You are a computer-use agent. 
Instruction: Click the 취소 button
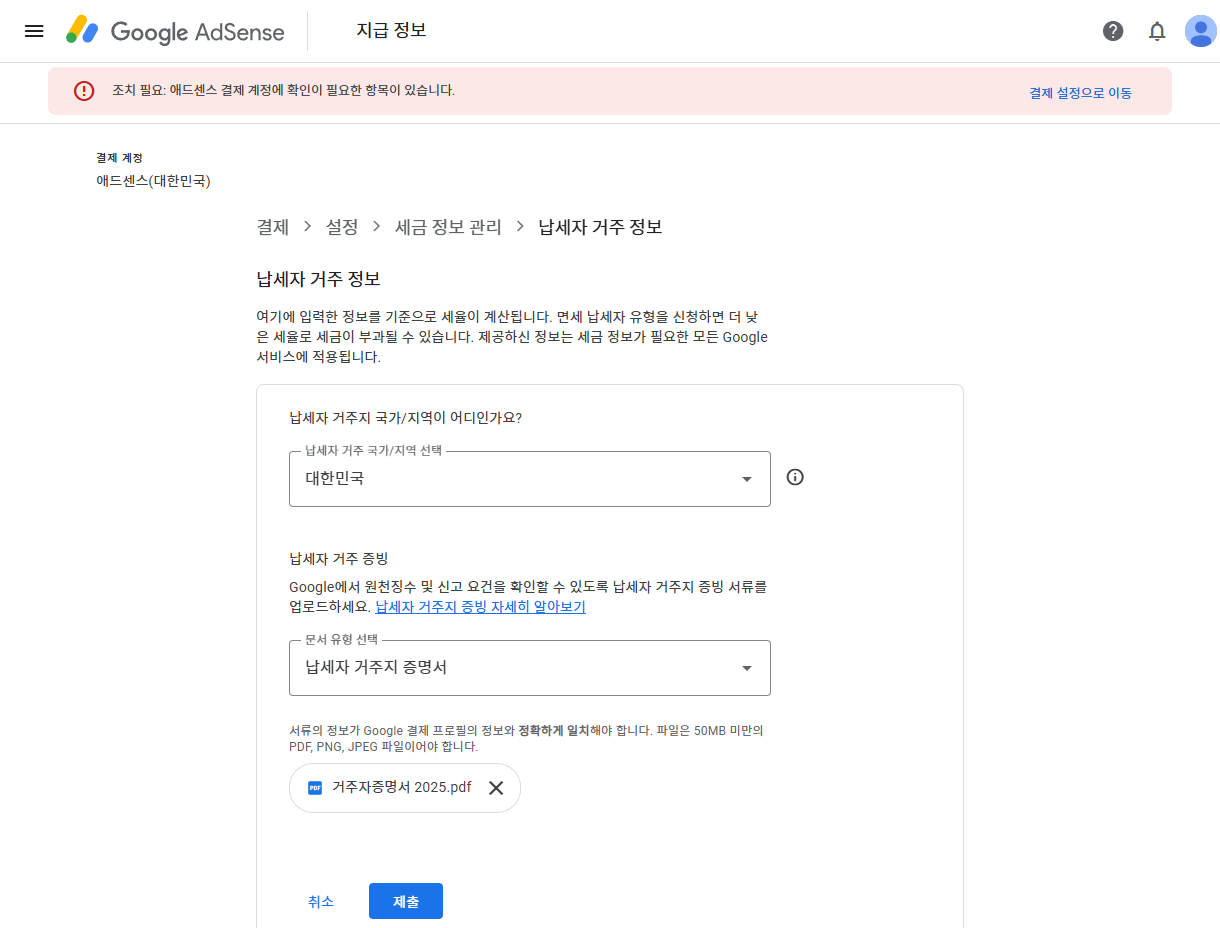(321, 900)
